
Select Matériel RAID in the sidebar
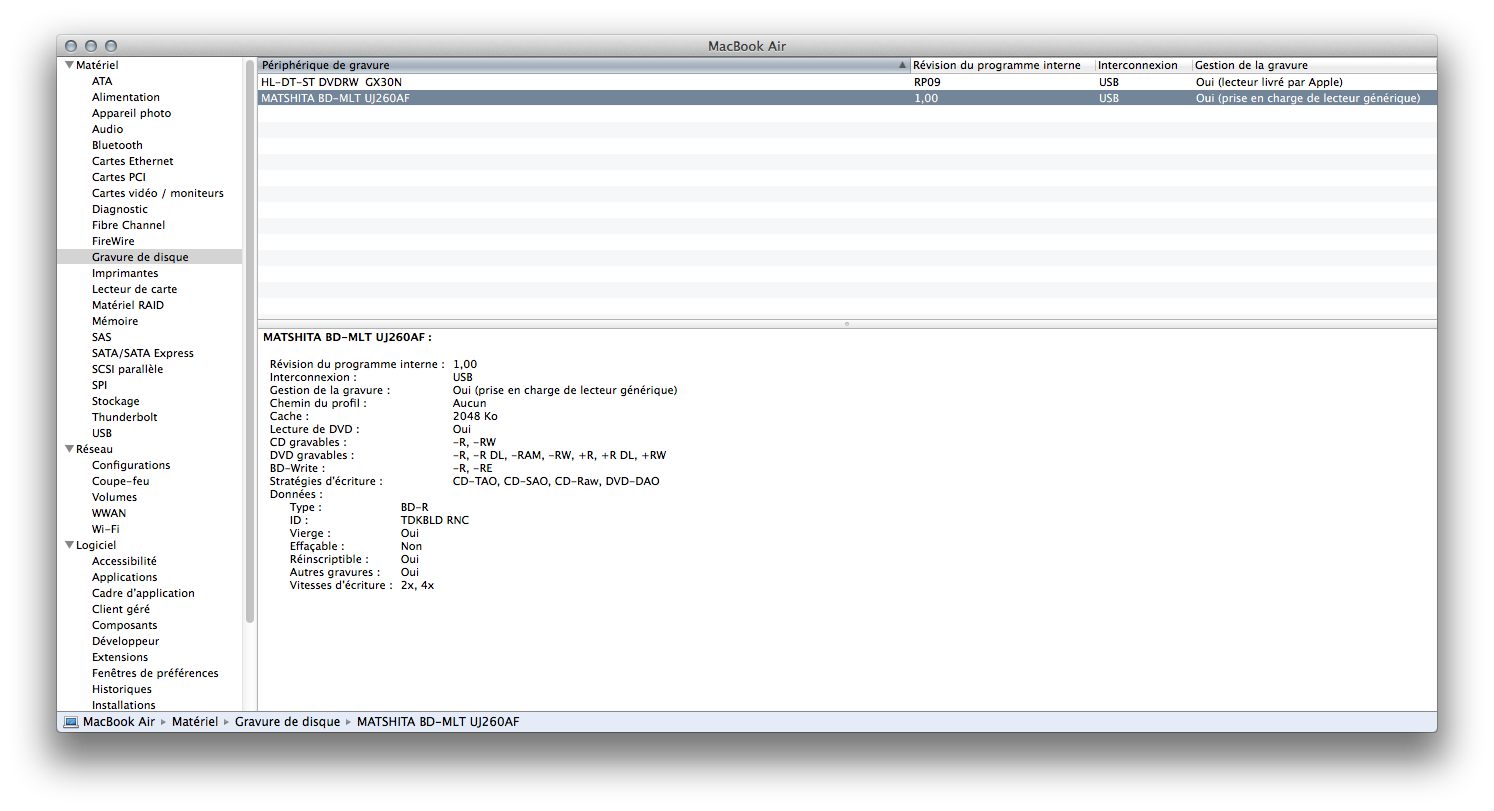pos(128,305)
